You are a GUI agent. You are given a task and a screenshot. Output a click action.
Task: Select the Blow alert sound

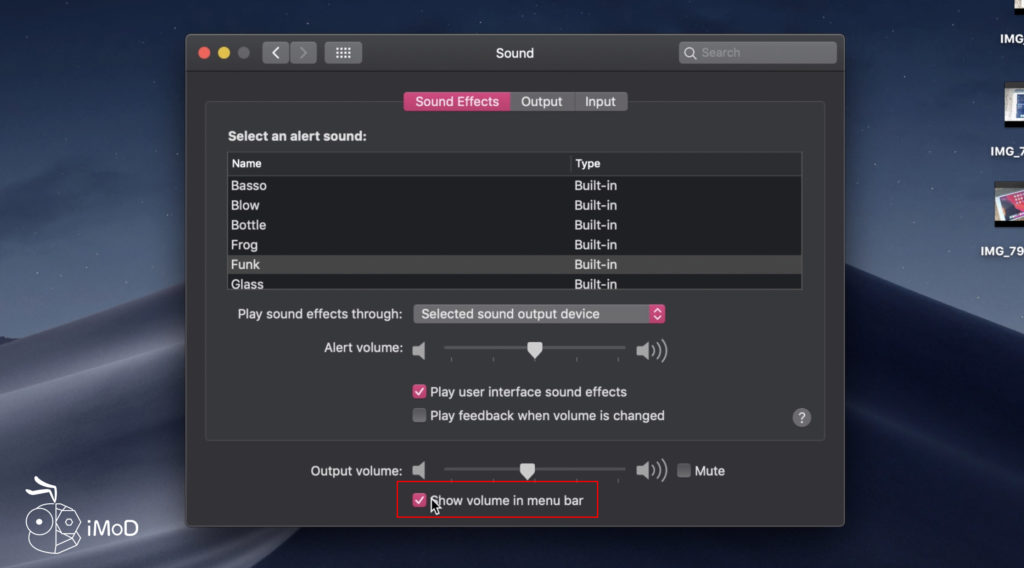tap(515, 205)
